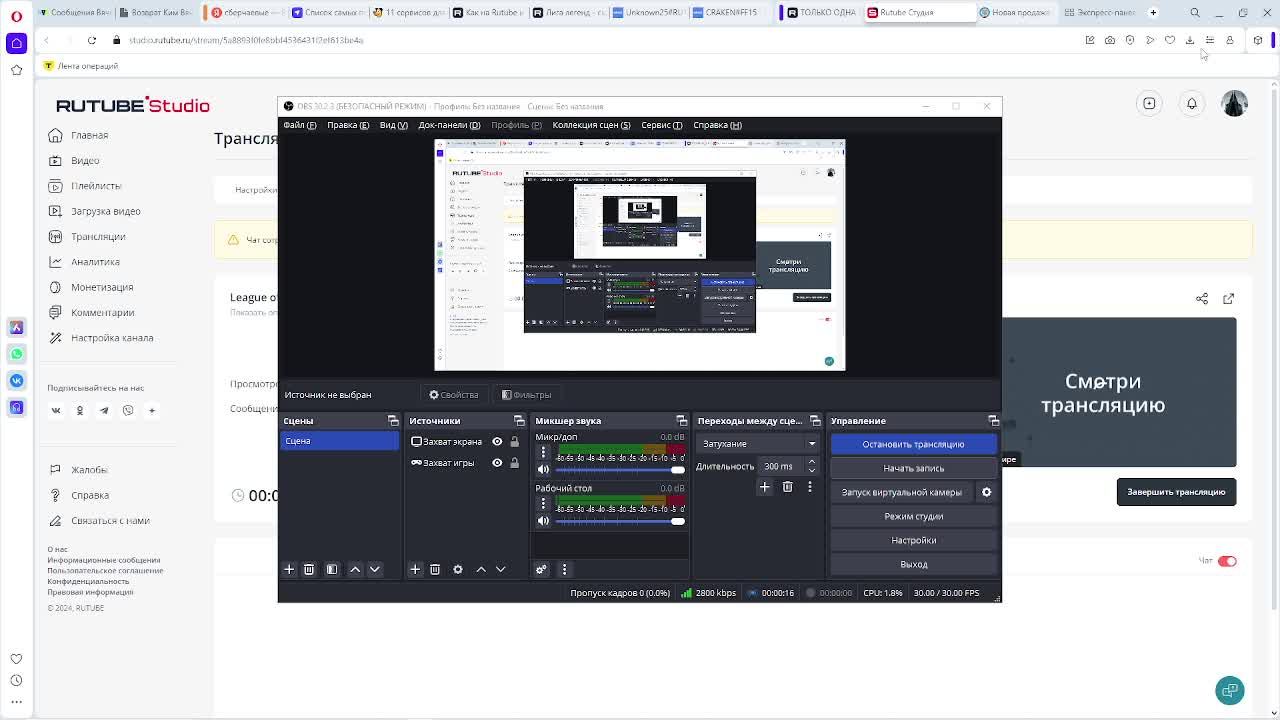Click Завершить трансляцию on the Rutube page

(1176, 492)
